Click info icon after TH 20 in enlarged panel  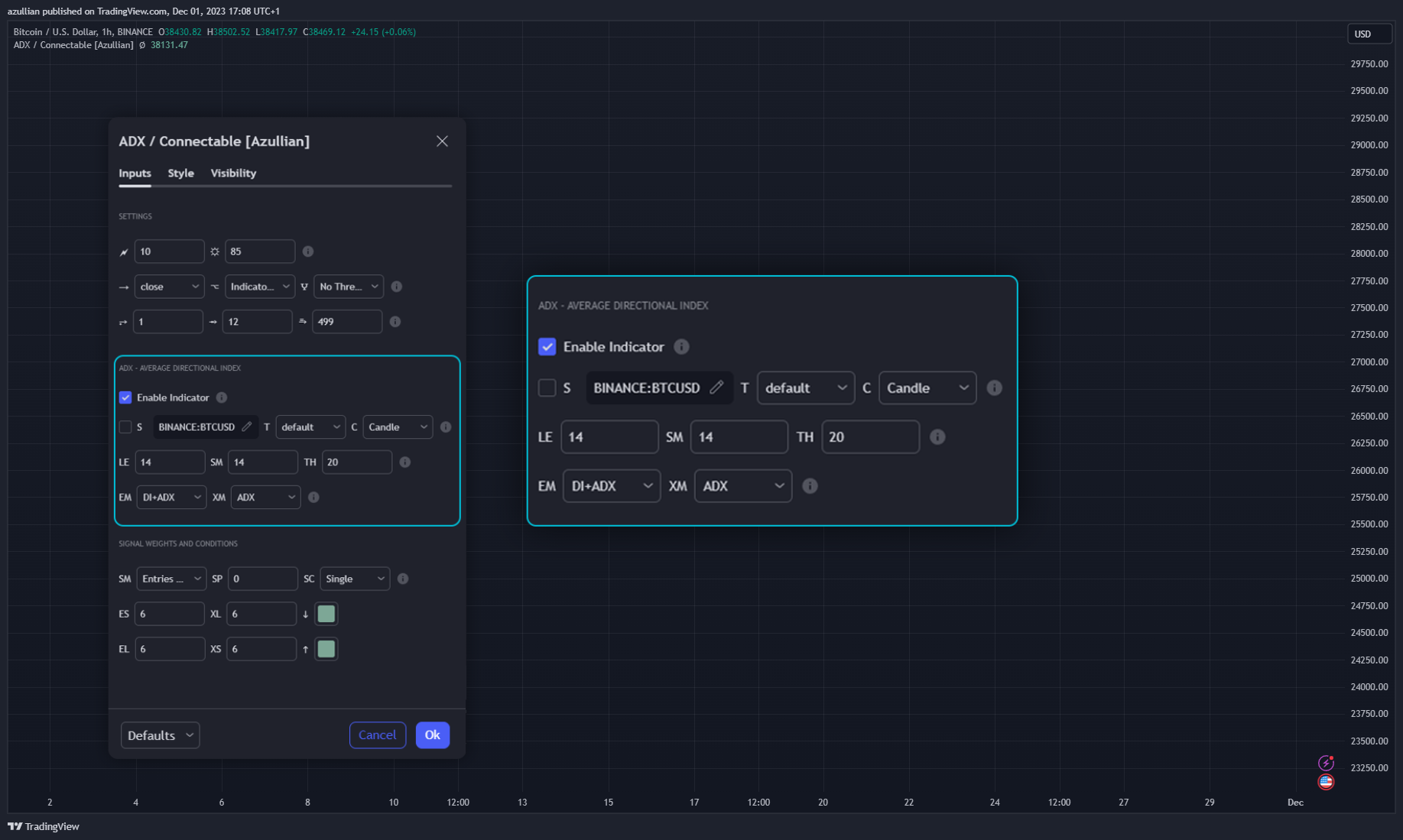[x=937, y=437]
